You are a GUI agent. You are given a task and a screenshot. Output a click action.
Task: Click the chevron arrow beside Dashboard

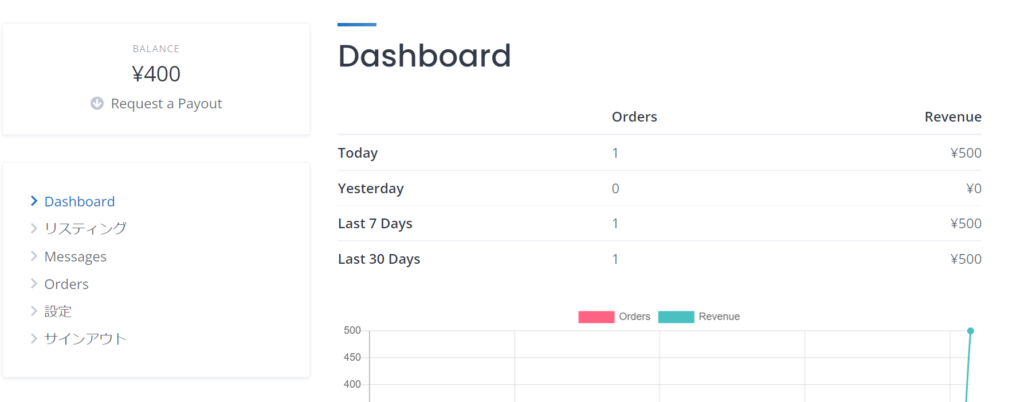pyautogui.click(x=34, y=201)
